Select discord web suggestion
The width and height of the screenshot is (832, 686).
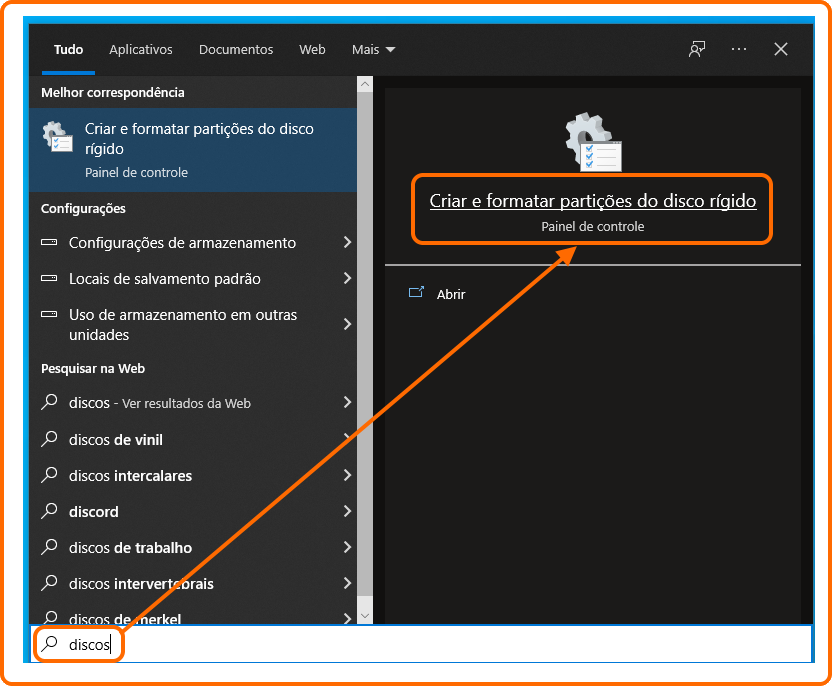click(x=193, y=511)
